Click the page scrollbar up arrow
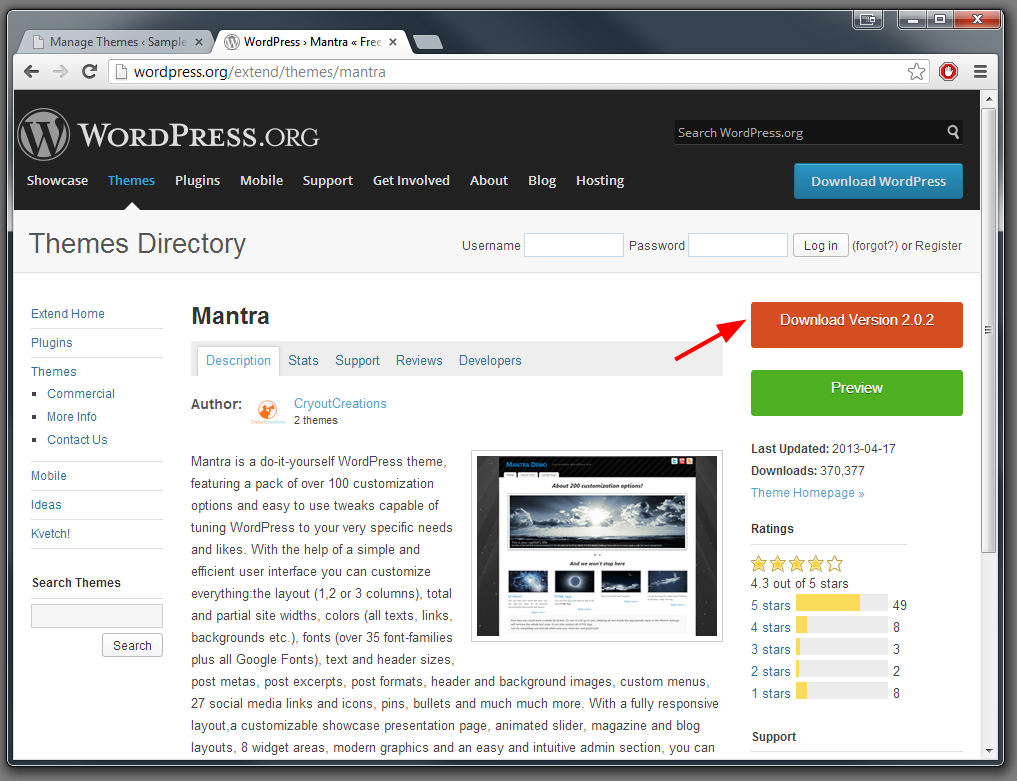Viewport: 1017px width, 781px height. pos(988,99)
